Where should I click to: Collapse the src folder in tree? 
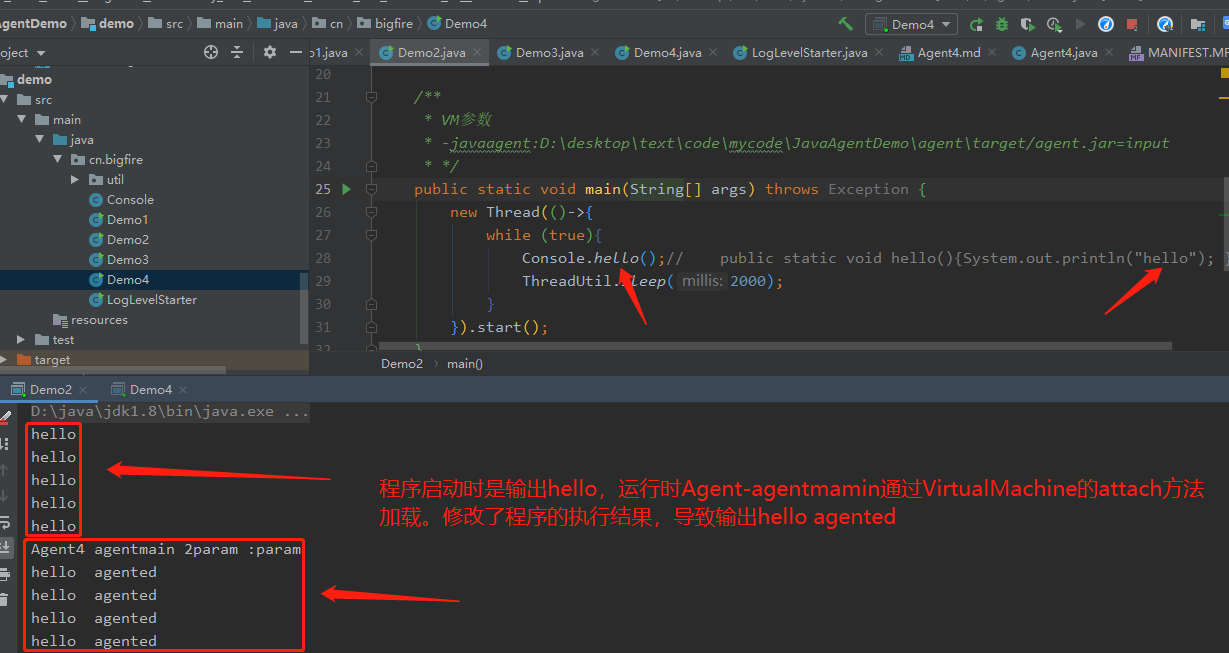[5, 100]
